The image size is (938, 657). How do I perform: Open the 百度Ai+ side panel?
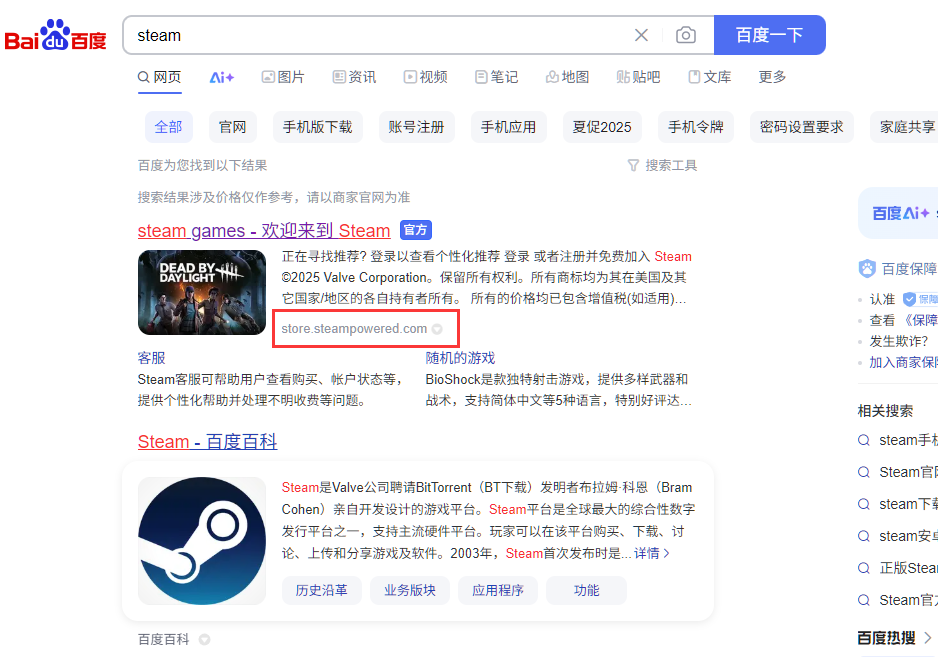click(x=898, y=213)
